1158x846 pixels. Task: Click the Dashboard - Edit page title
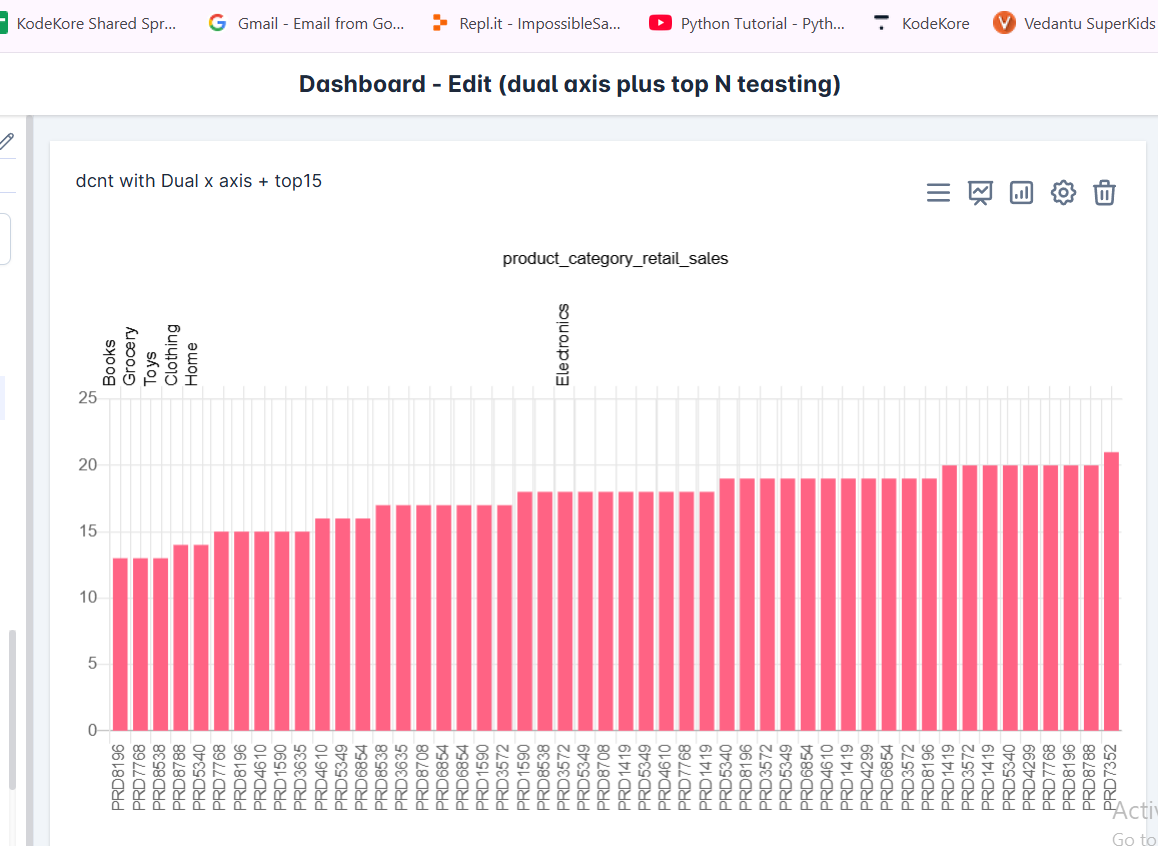click(570, 84)
